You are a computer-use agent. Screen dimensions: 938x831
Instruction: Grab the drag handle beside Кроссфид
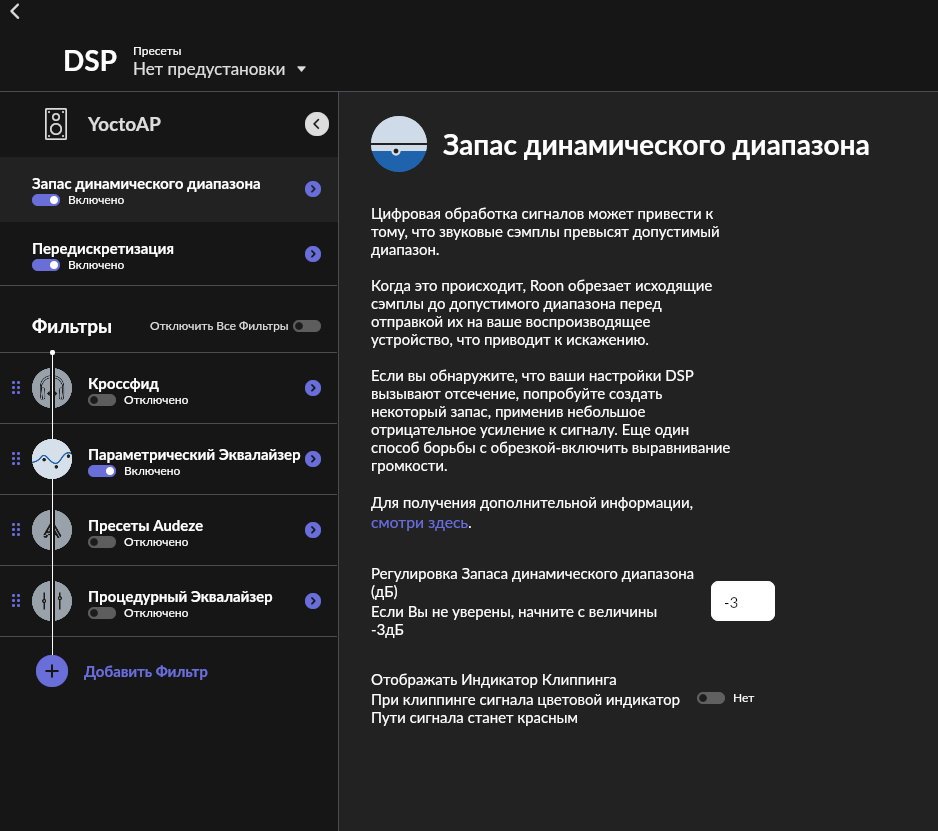(16, 388)
